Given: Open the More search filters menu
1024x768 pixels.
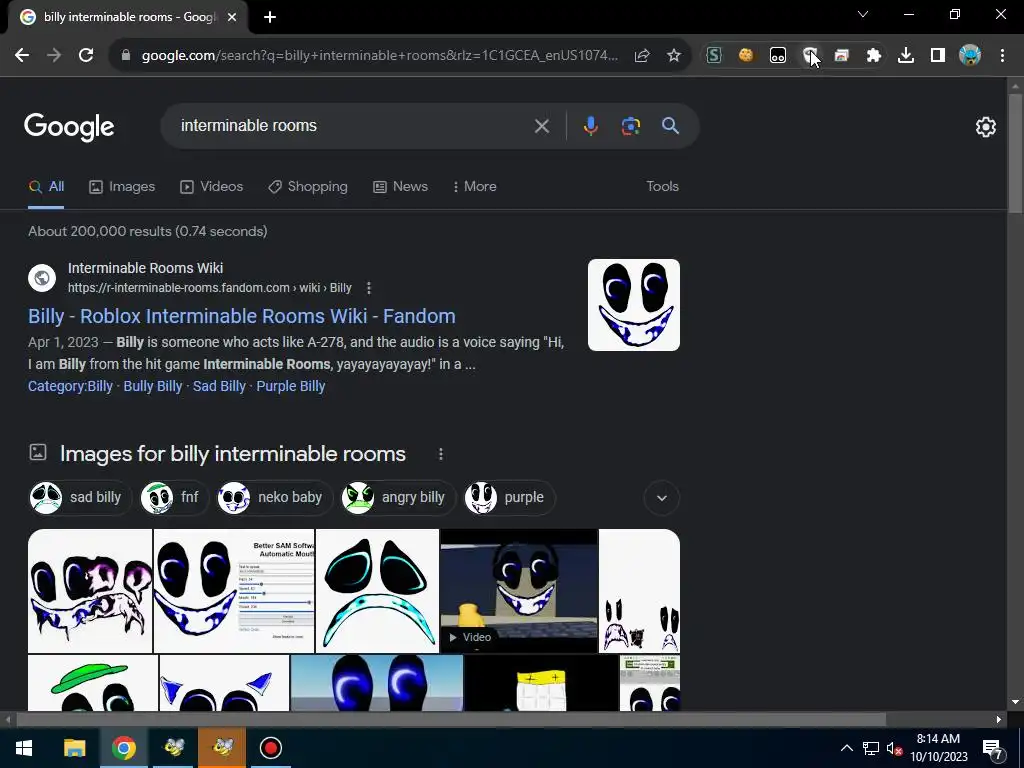Looking at the screenshot, I should coord(474,187).
